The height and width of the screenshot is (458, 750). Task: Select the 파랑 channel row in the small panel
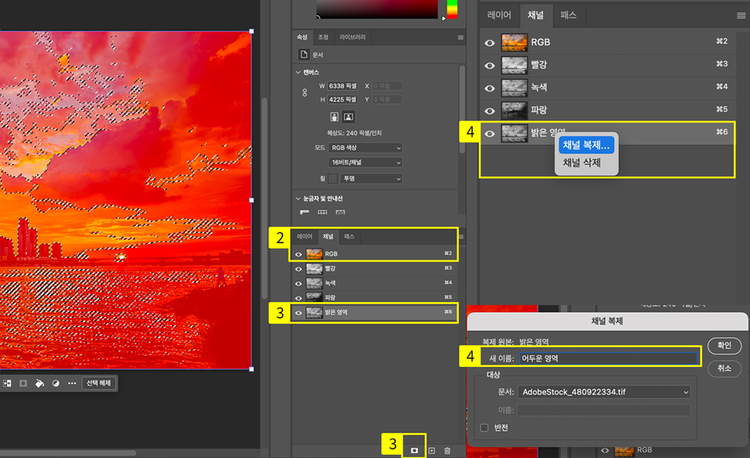click(375, 297)
